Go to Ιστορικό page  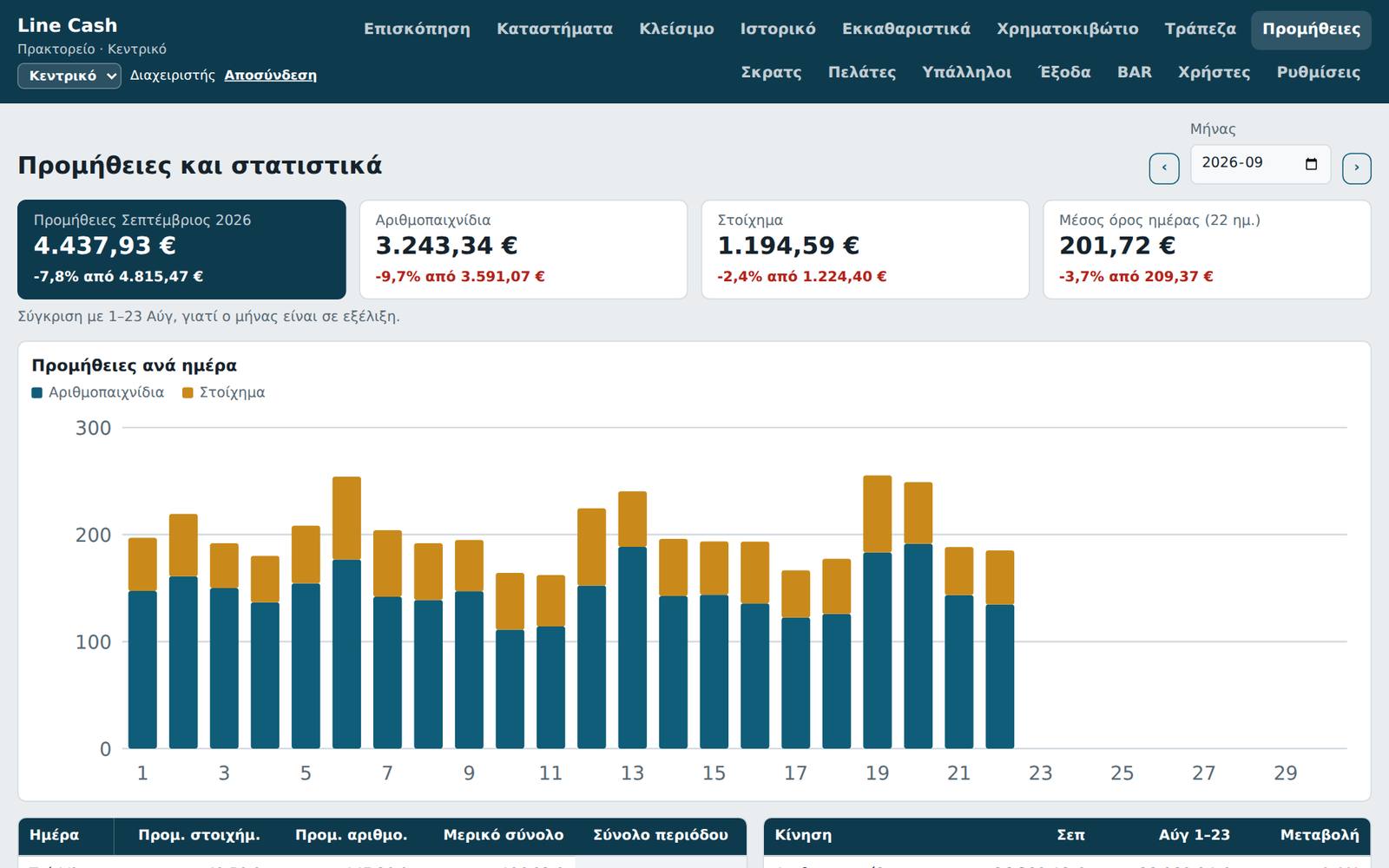pos(778,29)
